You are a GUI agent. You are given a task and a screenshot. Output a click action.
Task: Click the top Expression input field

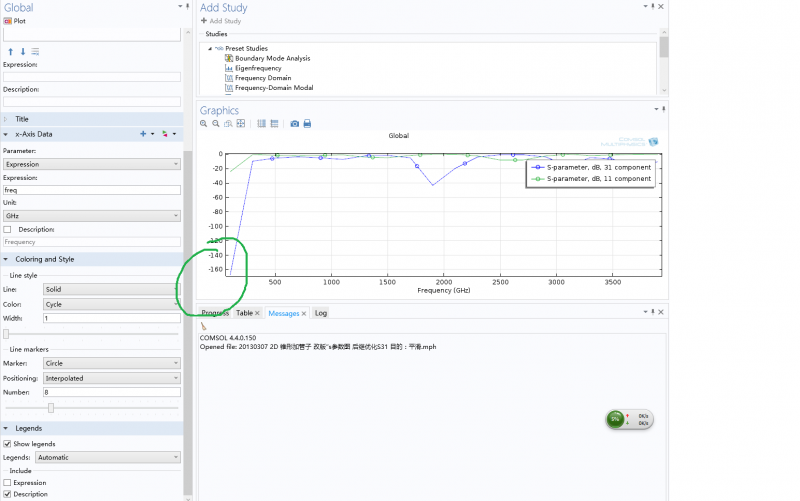click(x=92, y=77)
